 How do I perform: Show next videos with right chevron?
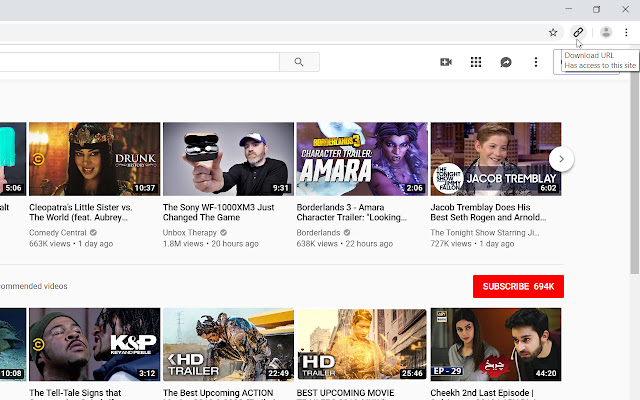click(562, 158)
